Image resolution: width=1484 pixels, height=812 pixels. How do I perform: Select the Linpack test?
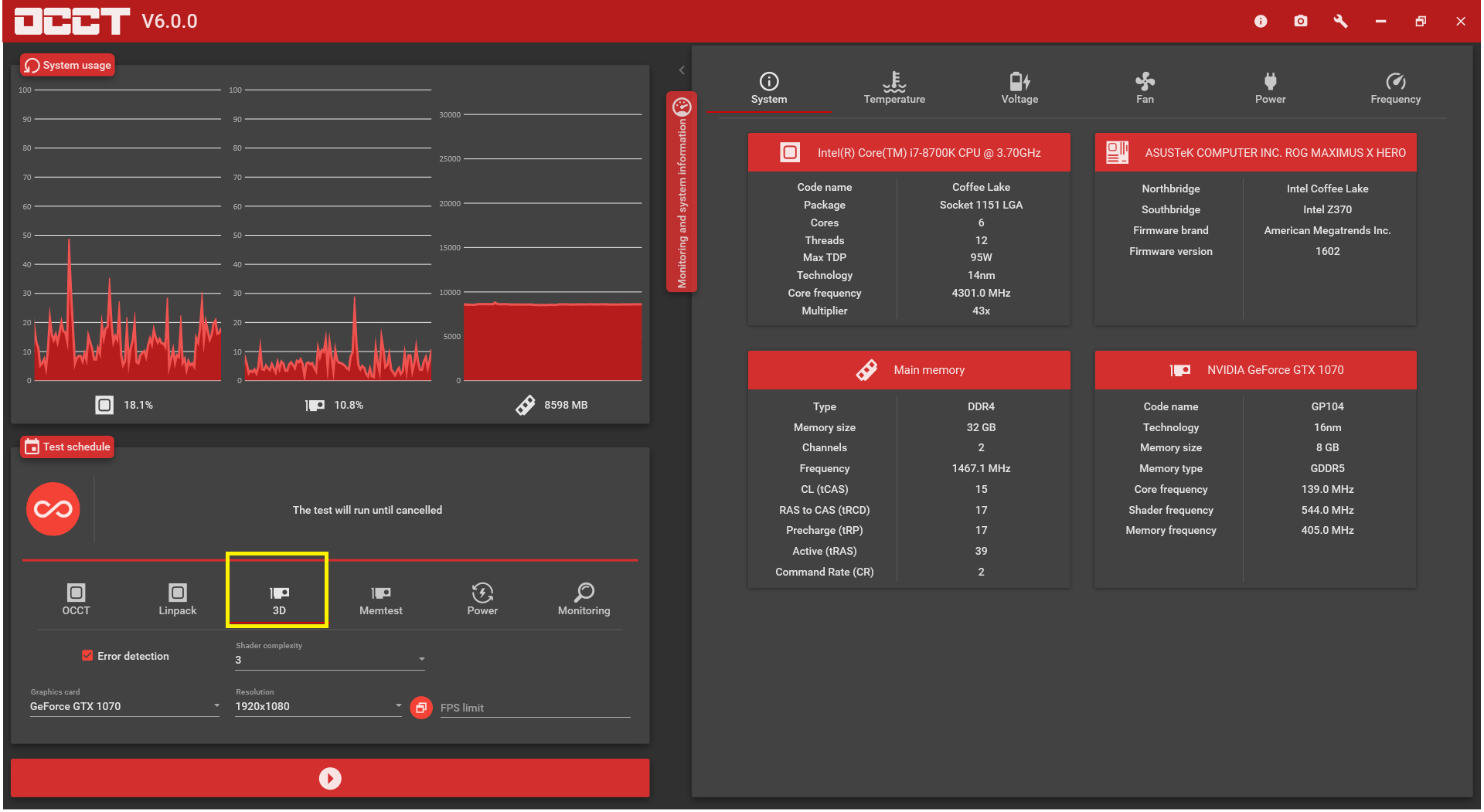pyautogui.click(x=178, y=600)
